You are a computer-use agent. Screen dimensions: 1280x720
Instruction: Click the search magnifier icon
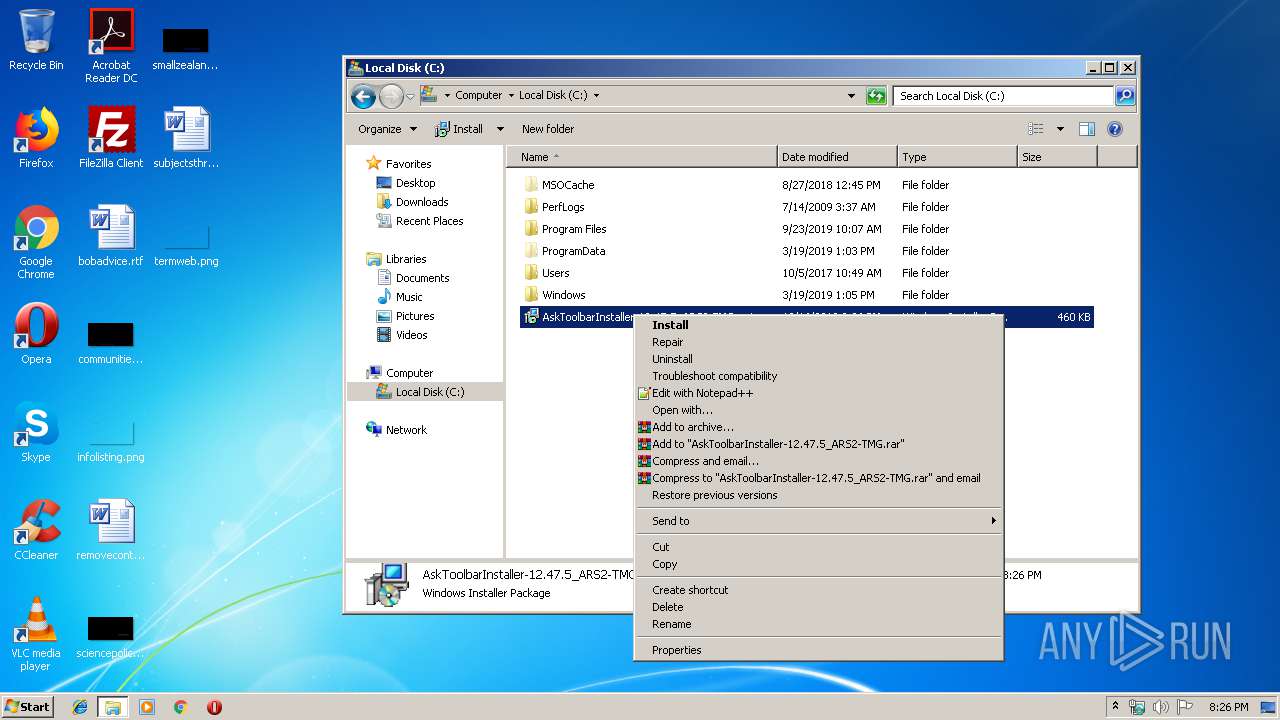pos(1124,96)
